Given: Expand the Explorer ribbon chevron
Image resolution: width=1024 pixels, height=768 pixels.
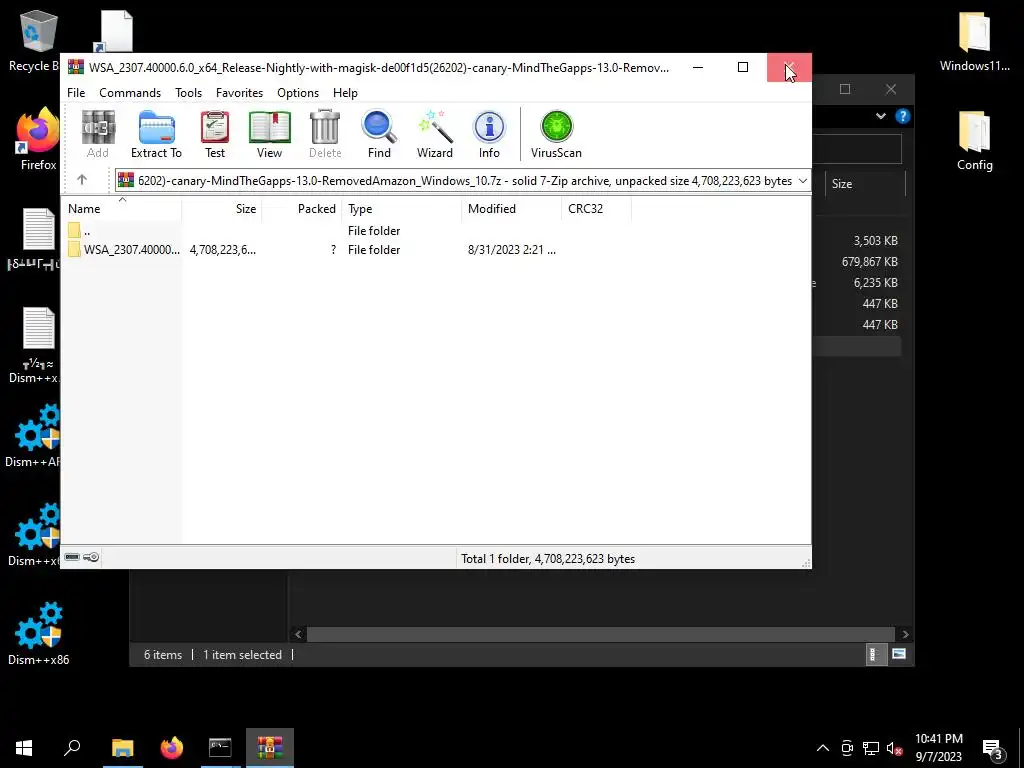Looking at the screenshot, I should point(880,116).
